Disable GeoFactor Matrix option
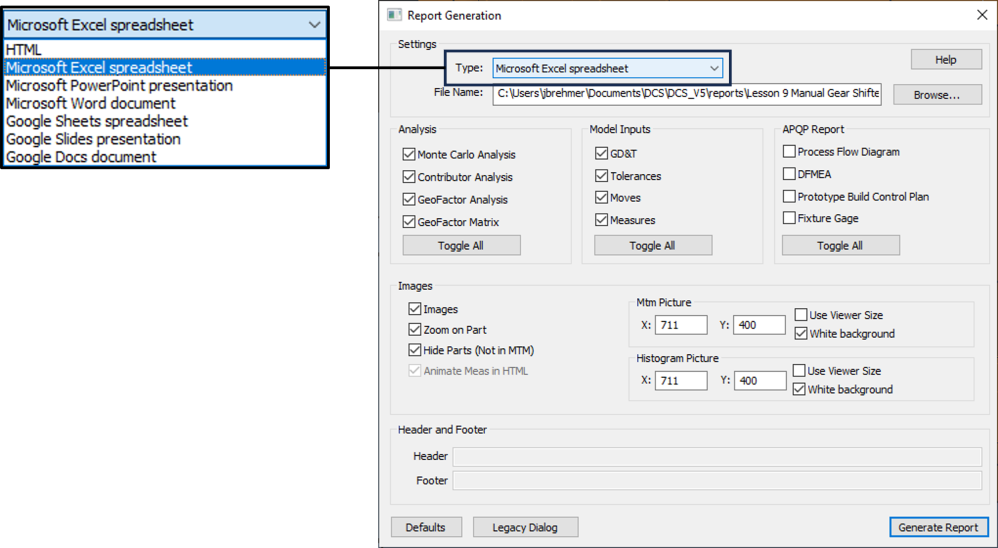Image resolution: width=998 pixels, height=548 pixels. pos(409,222)
